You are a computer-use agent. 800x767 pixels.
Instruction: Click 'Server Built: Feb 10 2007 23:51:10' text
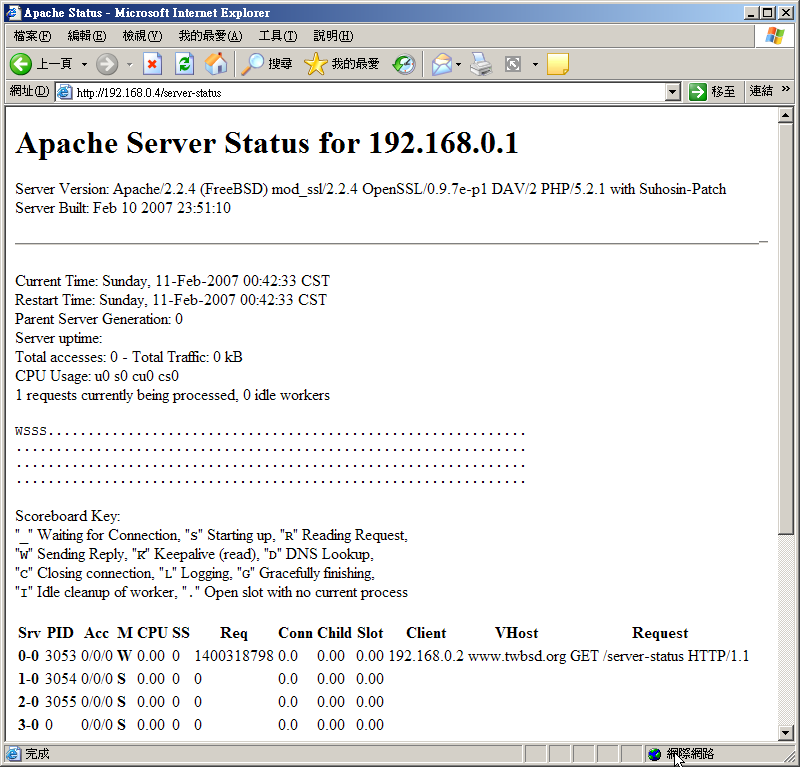123,208
